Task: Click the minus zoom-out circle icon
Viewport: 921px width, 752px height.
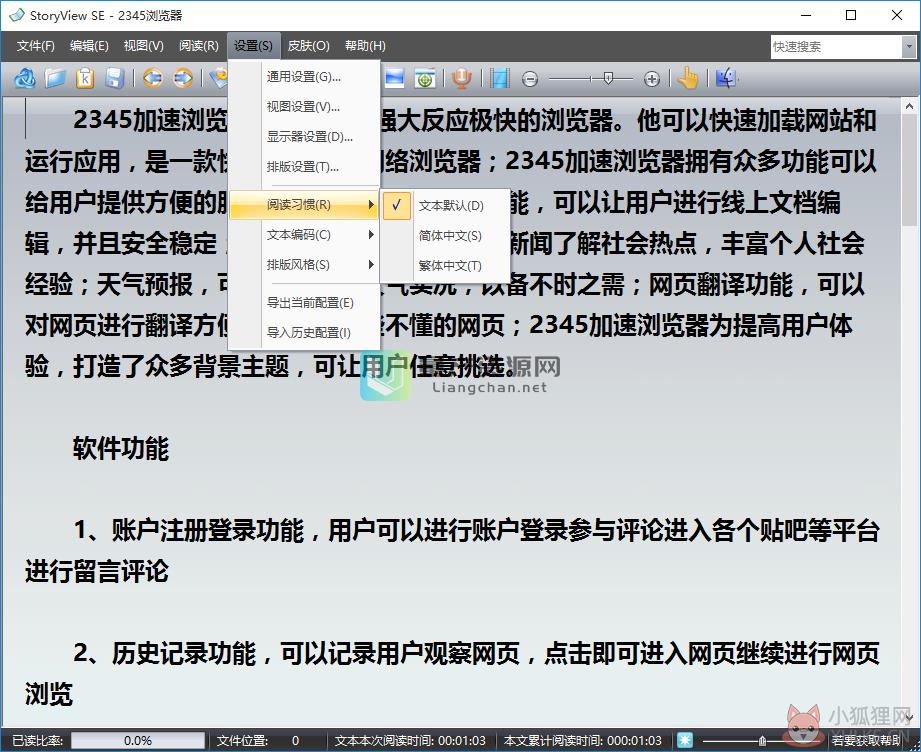Action: pyautogui.click(x=530, y=79)
